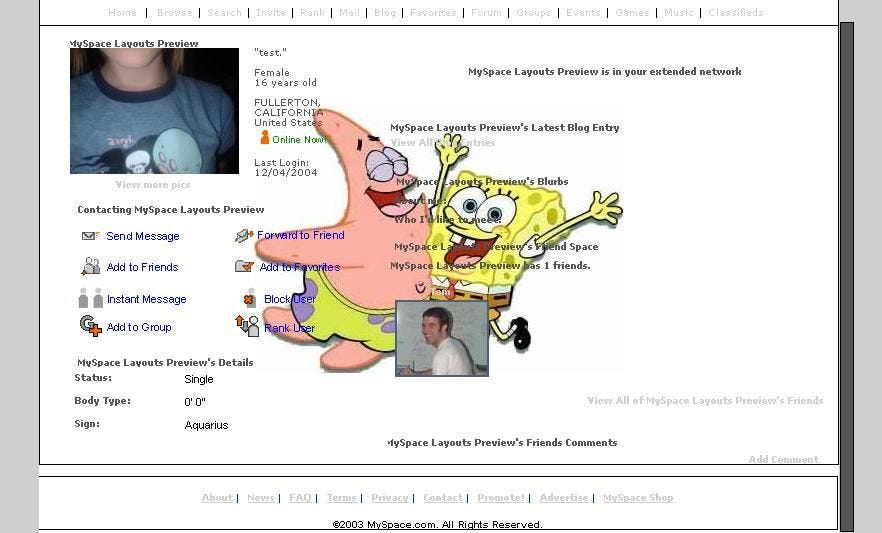Go to Blog in navigation bar
The height and width of the screenshot is (533, 882).
pos(385,12)
